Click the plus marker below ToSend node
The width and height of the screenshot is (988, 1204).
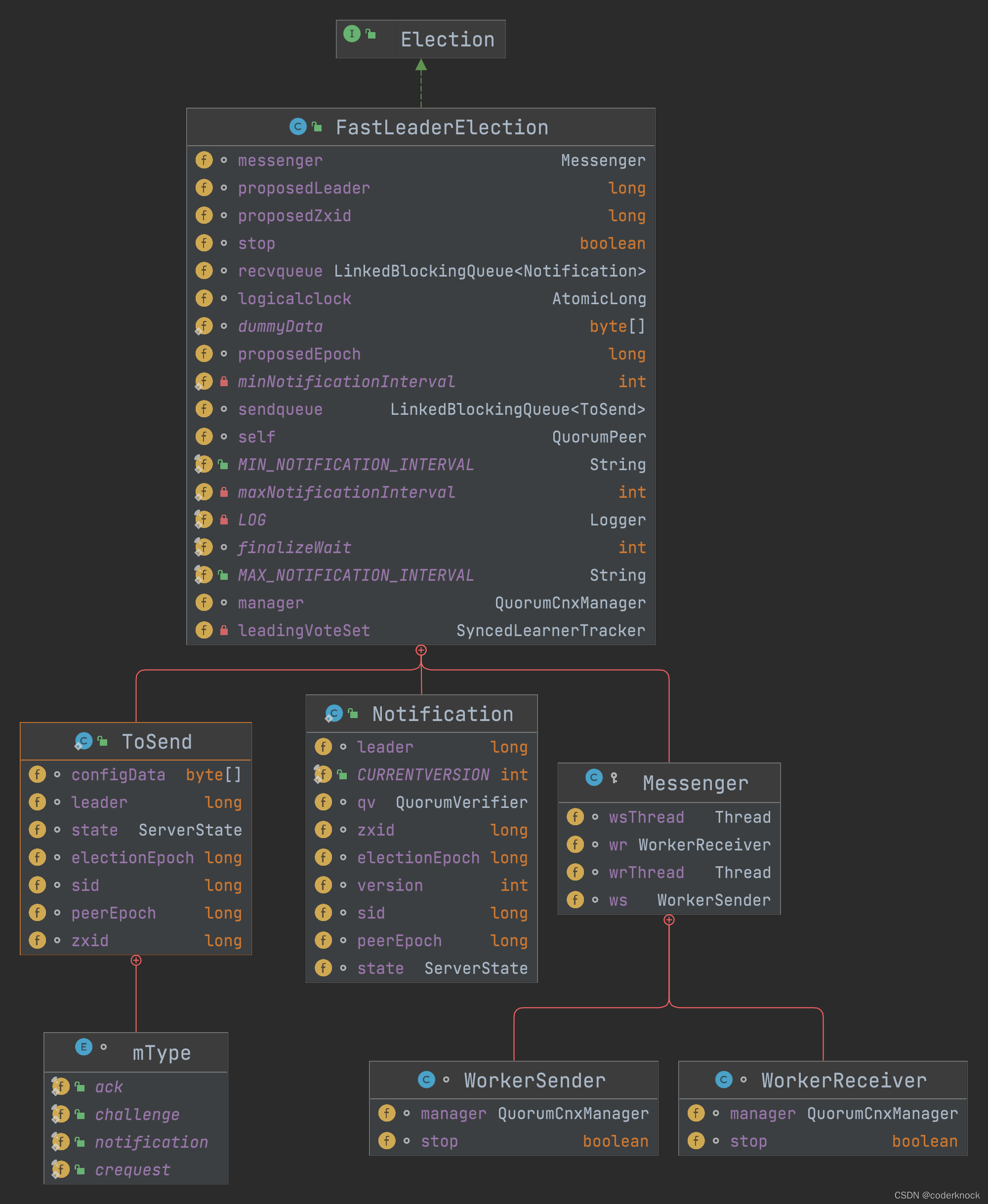(x=136, y=961)
